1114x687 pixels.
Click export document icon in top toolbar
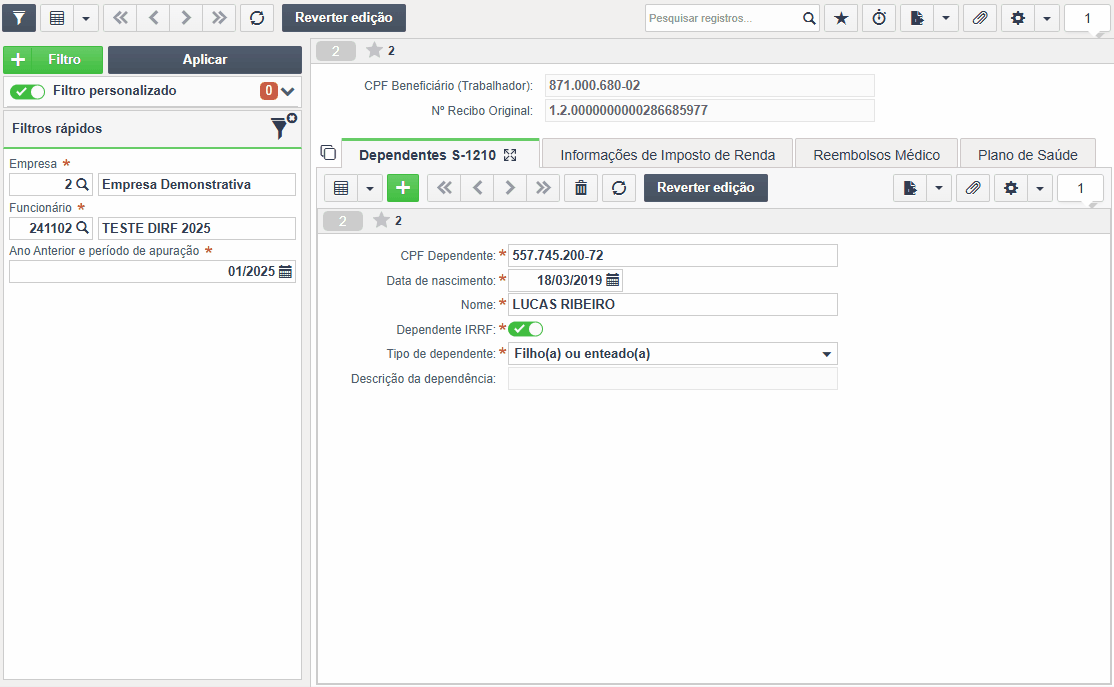917,18
